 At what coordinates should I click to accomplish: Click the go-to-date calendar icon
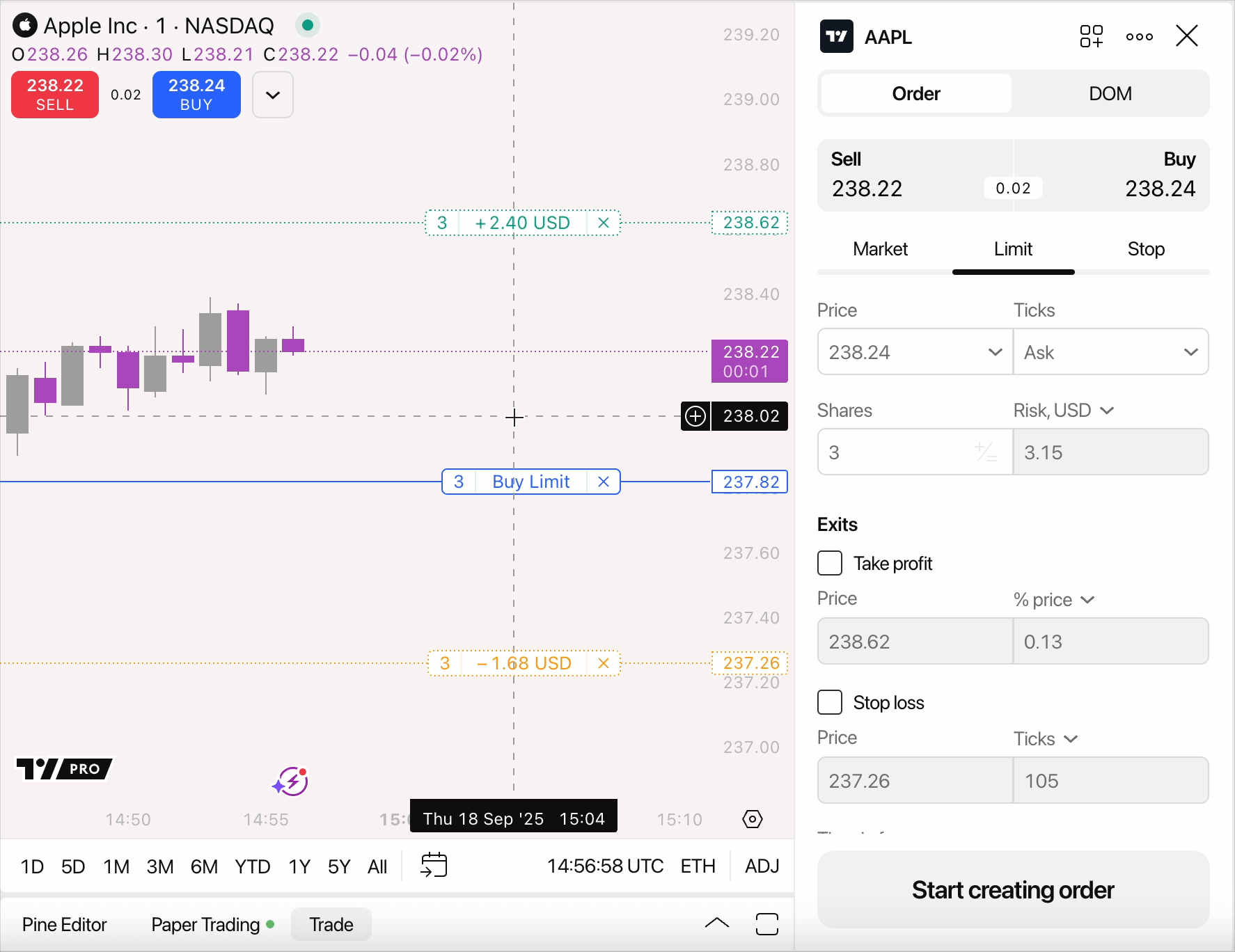coord(434,865)
